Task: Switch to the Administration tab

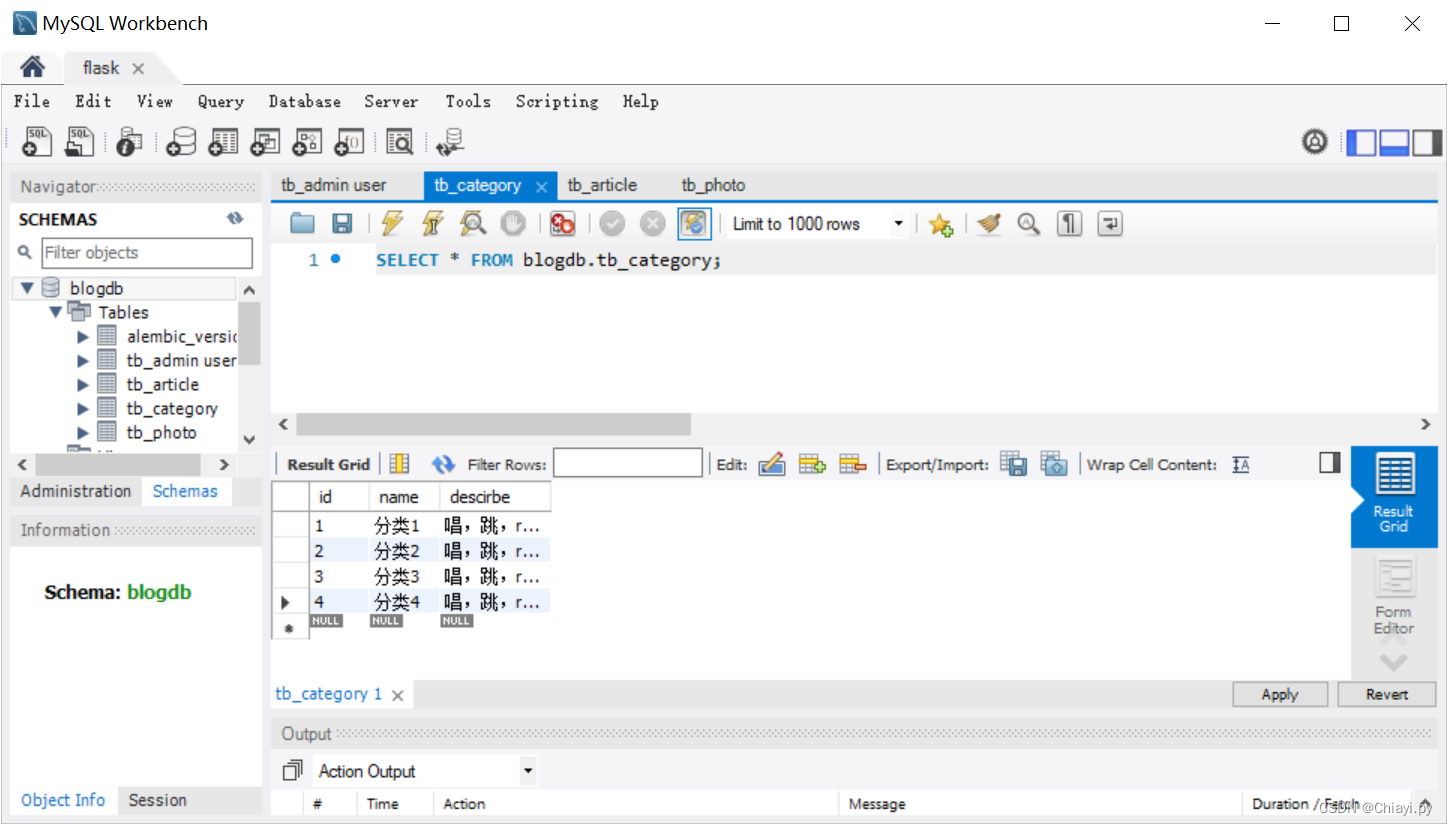Action: 76,491
